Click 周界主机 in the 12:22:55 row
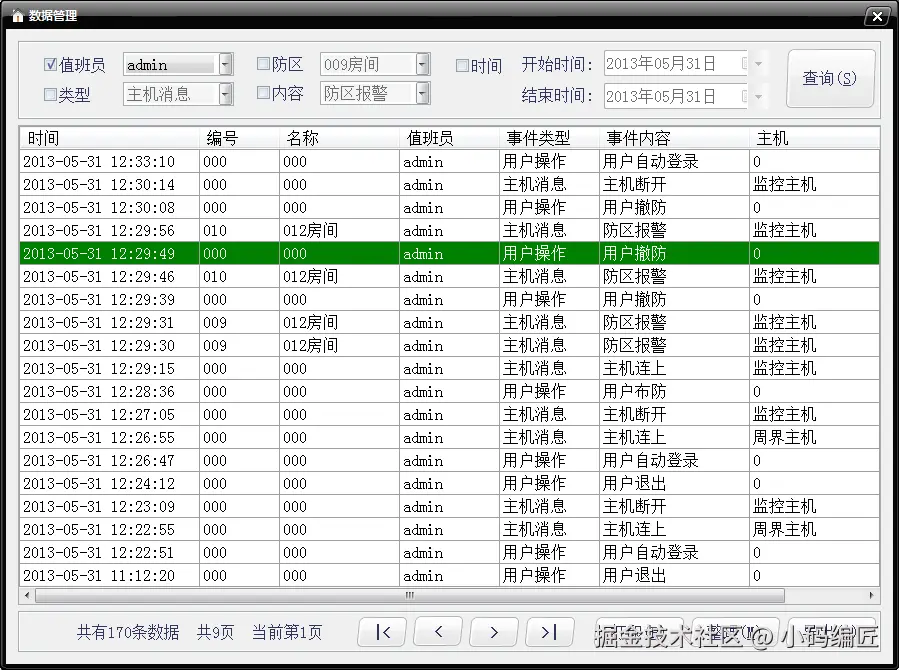 [x=784, y=529]
